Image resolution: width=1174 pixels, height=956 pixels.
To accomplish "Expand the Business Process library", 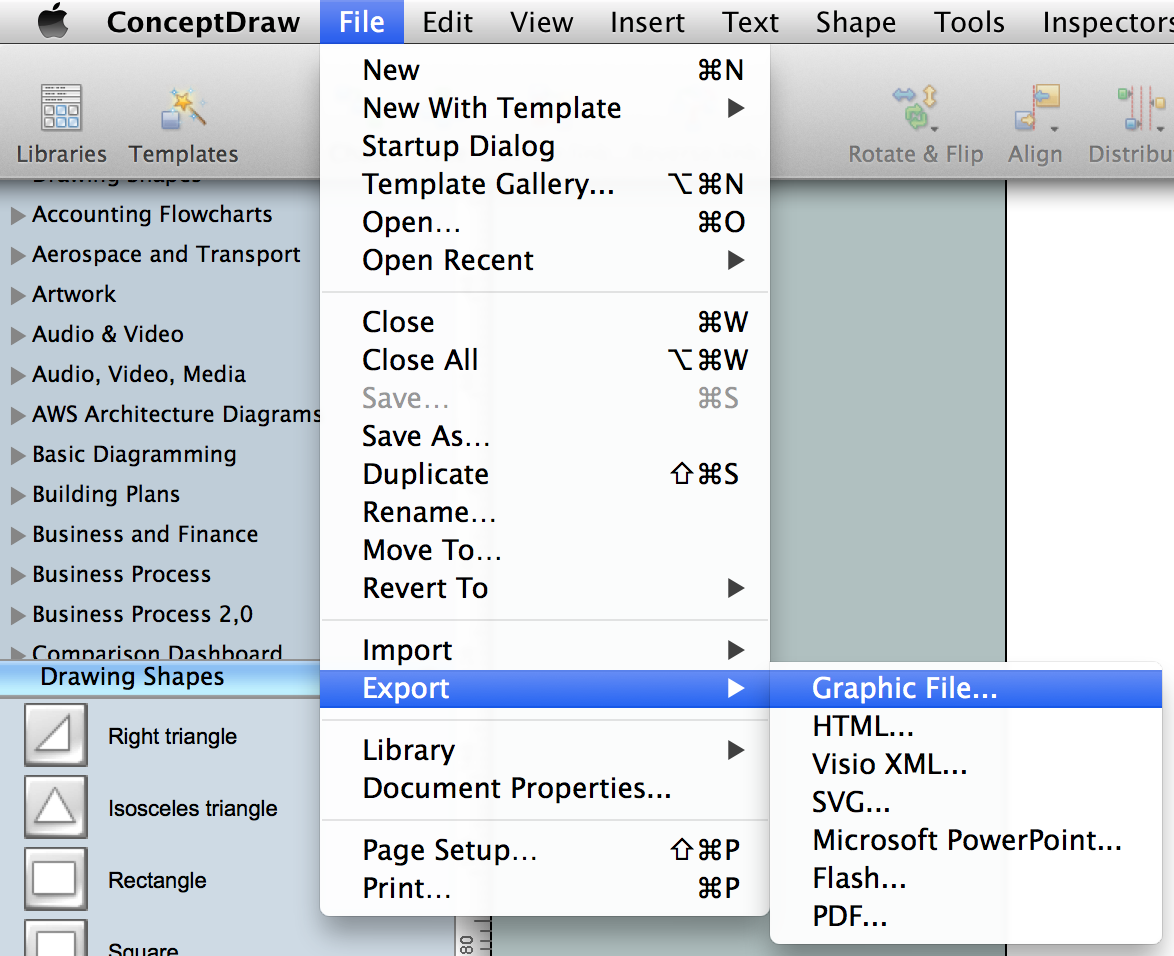I will (18, 575).
